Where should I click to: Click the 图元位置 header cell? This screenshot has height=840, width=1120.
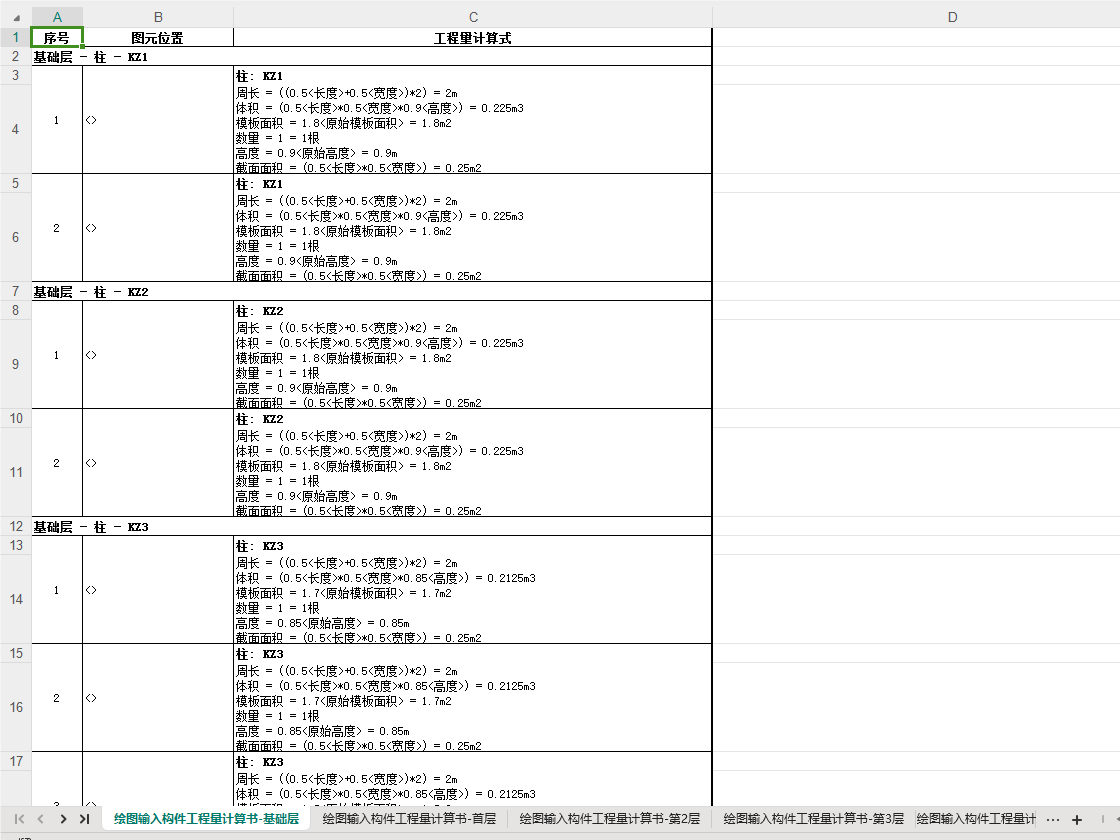(x=158, y=38)
